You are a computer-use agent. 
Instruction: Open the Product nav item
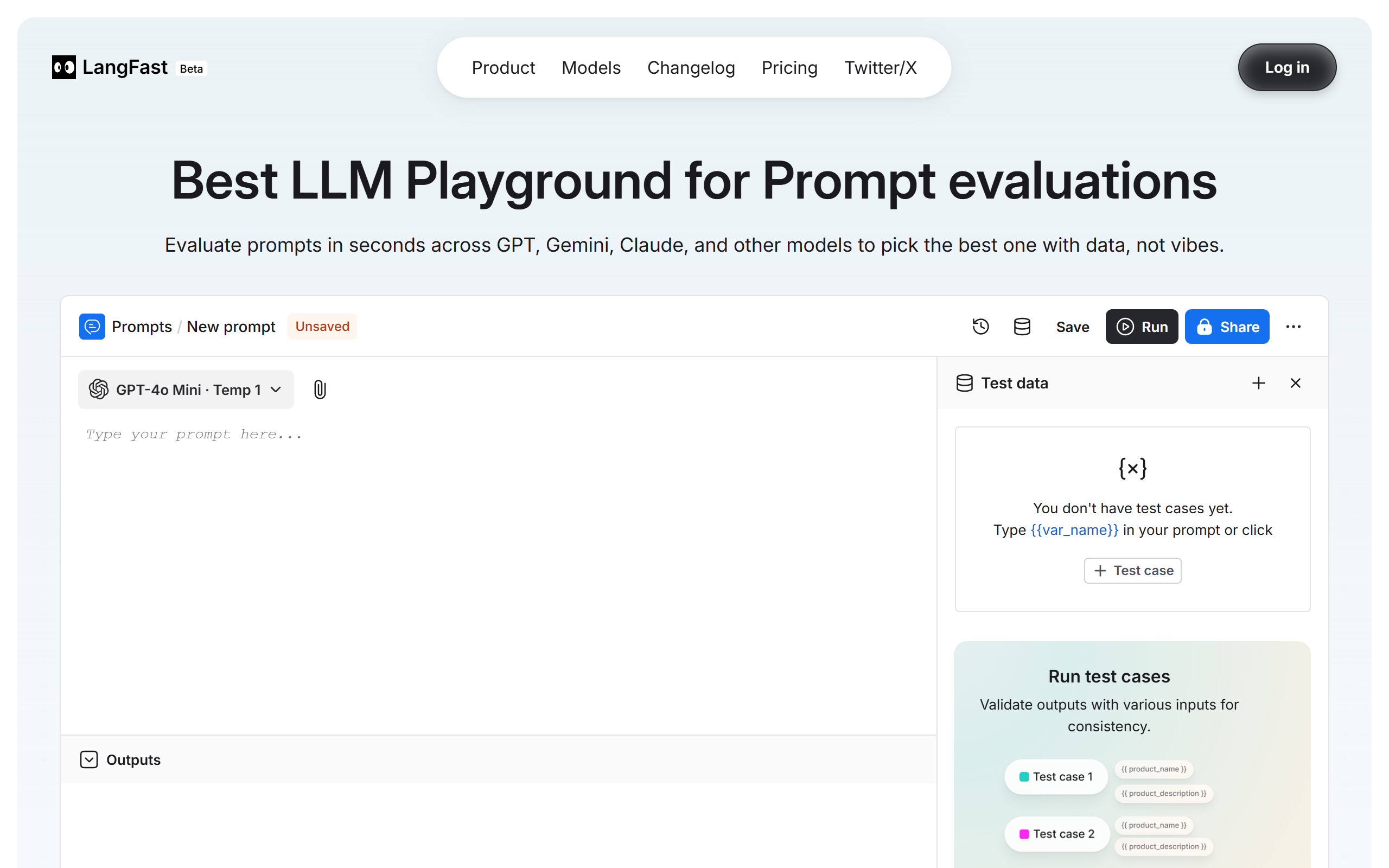(503, 68)
